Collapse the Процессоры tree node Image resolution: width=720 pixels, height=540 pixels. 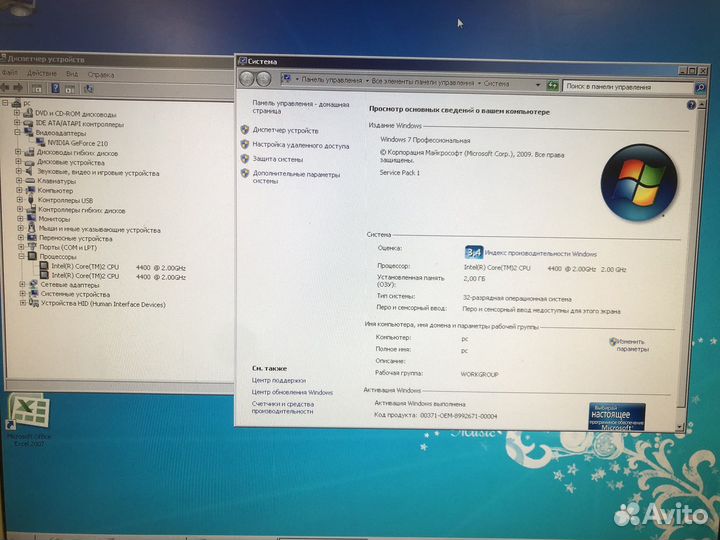pyautogui.click(x=19, y=256)
